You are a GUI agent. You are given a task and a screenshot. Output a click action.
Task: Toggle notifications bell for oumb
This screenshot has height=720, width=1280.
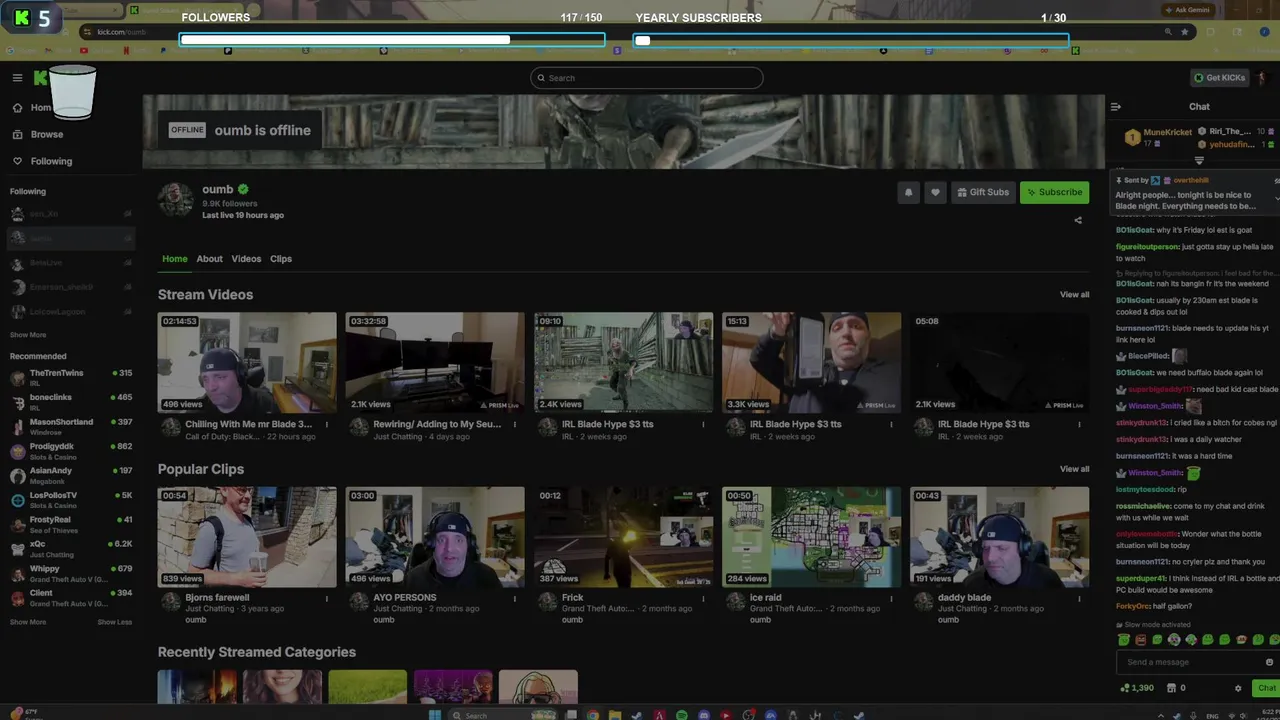coord(908,192)
